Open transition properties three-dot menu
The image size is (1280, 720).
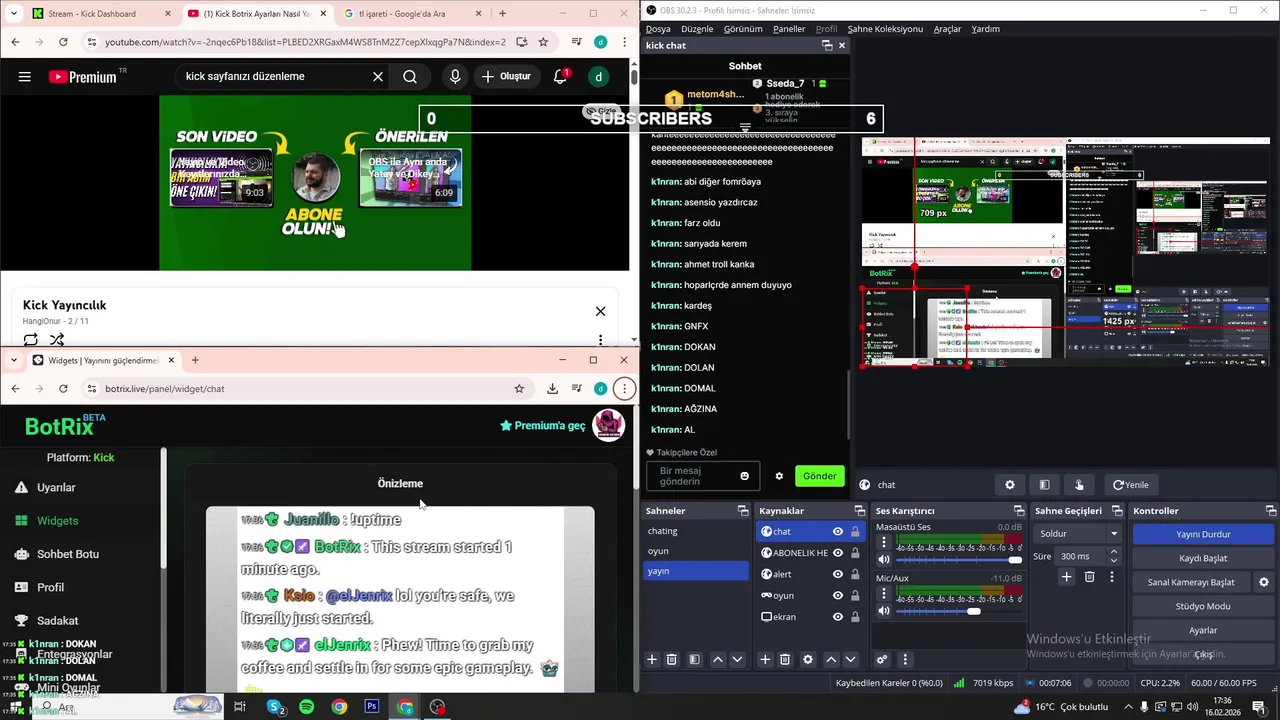1111,577
